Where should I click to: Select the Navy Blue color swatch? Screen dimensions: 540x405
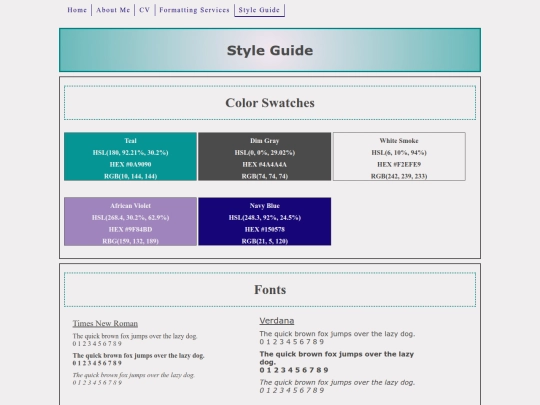point(264,221)
